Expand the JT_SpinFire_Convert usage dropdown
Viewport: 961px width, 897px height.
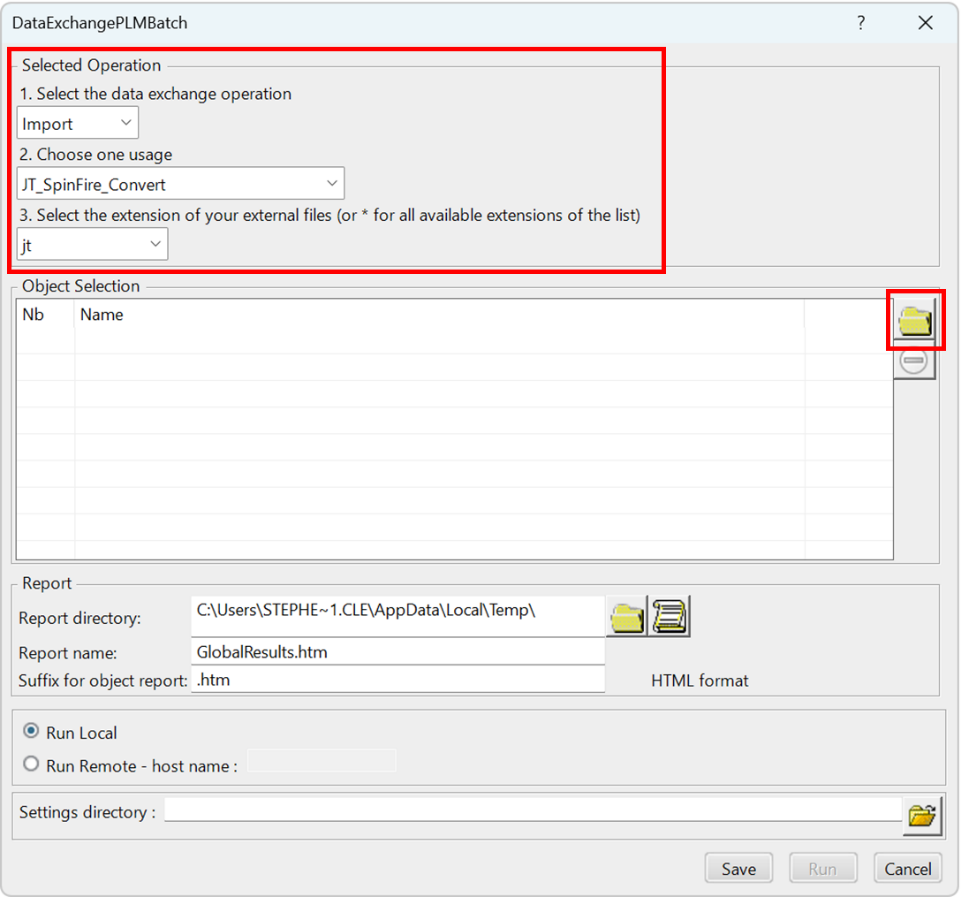[x=180, y=183]
